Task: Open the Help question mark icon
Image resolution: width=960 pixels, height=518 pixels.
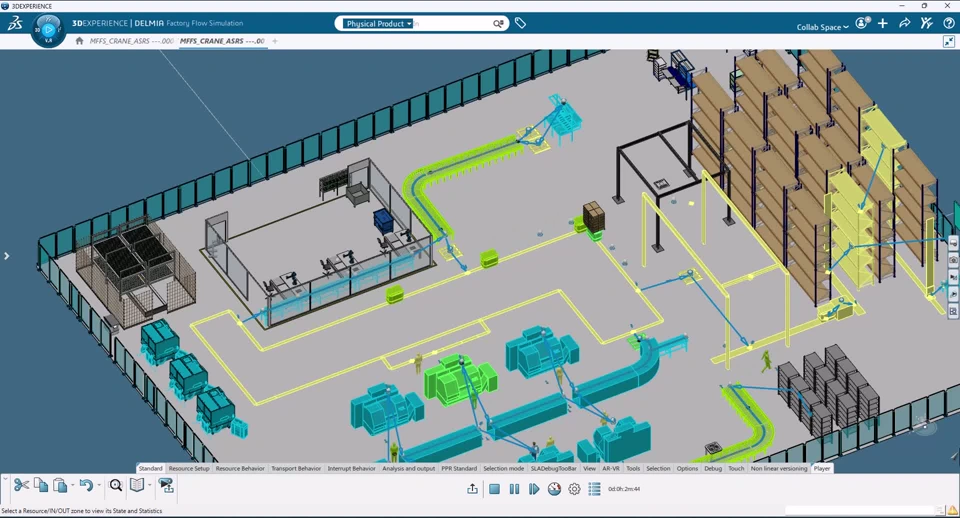Action: [948, 23]
